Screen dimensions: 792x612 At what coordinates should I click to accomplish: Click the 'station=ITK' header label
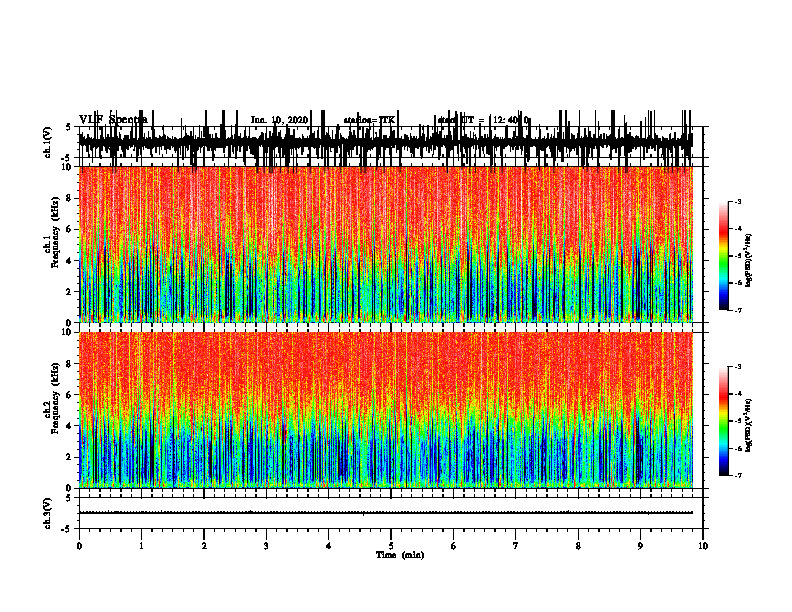(369, 120)
